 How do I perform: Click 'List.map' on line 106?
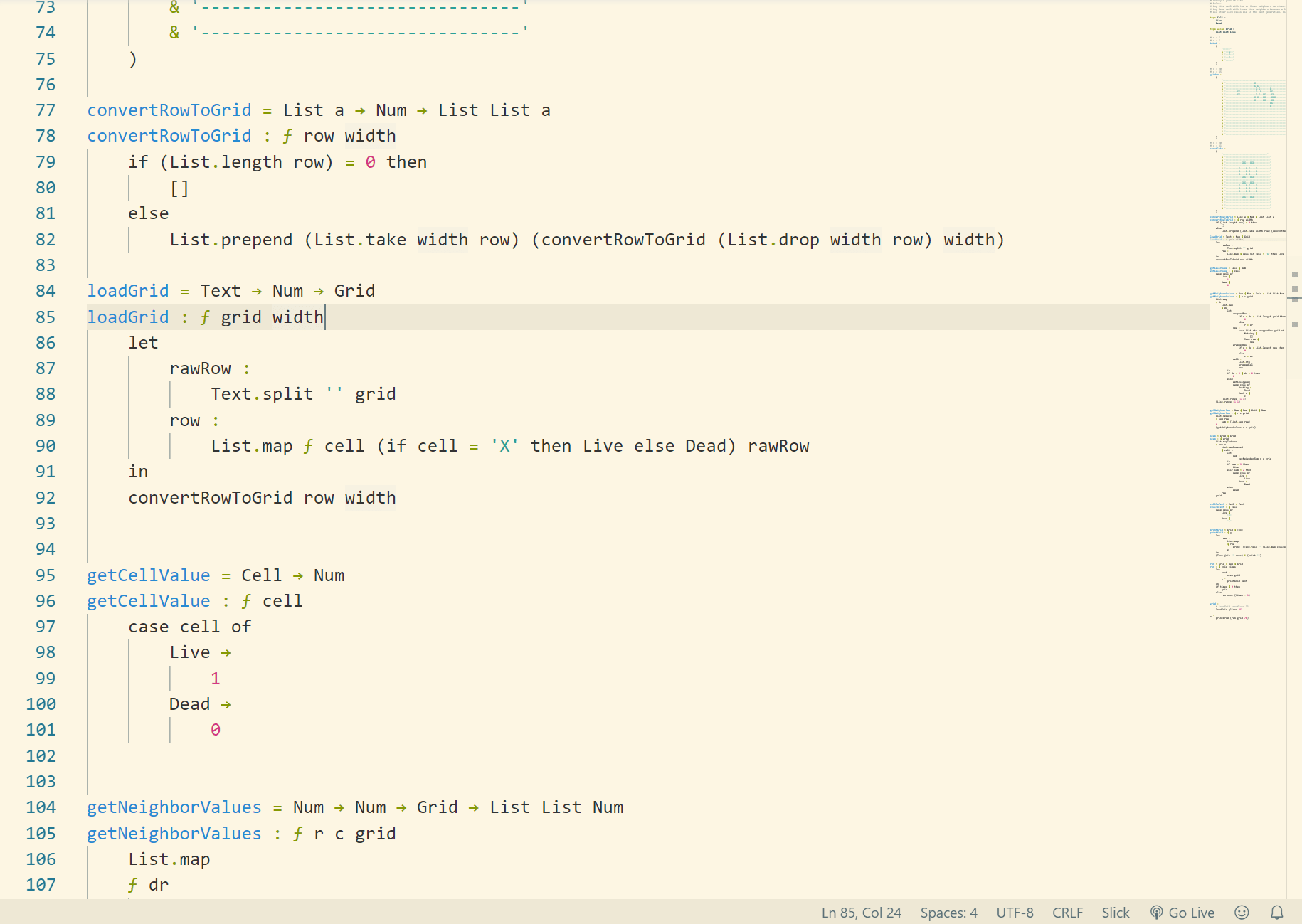pos(169,859)
